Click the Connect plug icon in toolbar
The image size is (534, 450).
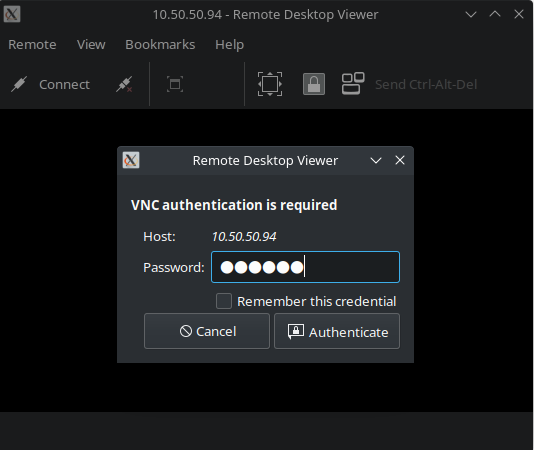[x=19, y=84]
